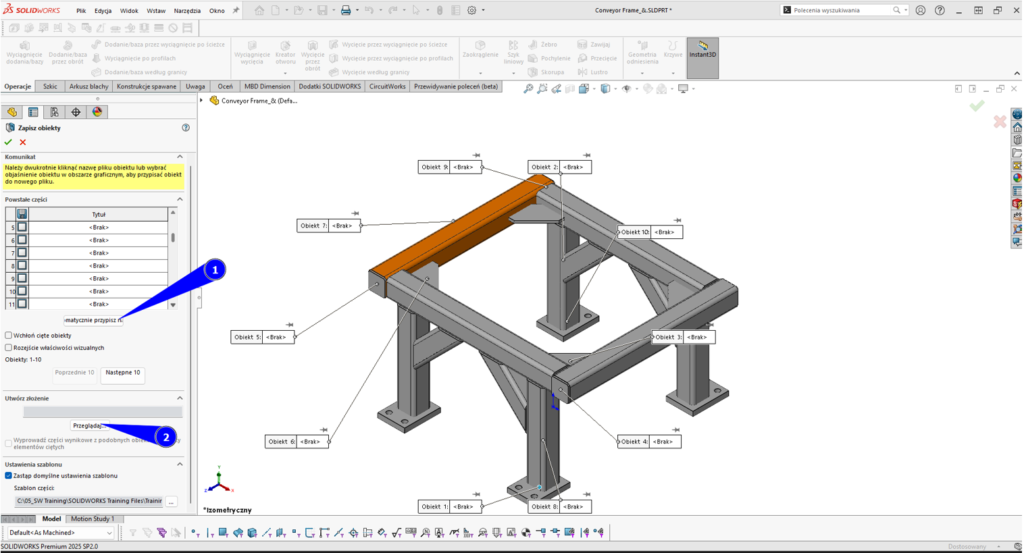Collapse the Utwórz złożenie section
Screen dimensions: 1024x553
click(180, 398)
